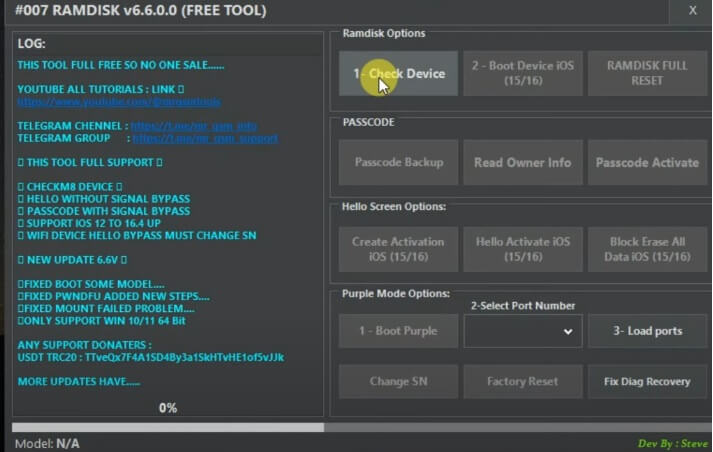The height and width of the screenshot is (452, 713).
Task: Select the Passcode Backup button
Action: tap(398, 162)
